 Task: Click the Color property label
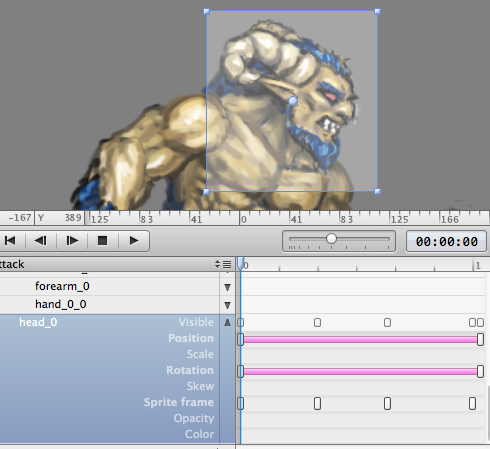point(199,434)
